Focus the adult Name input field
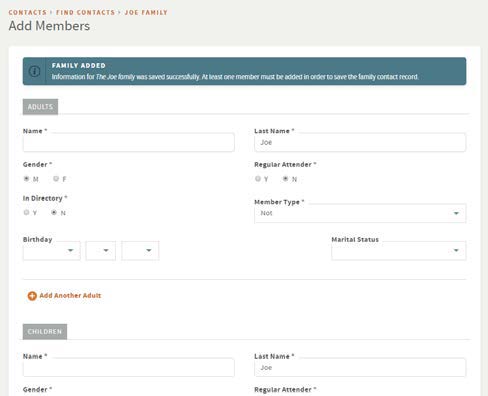The image size is (488, 396). [x=129, y=143]
